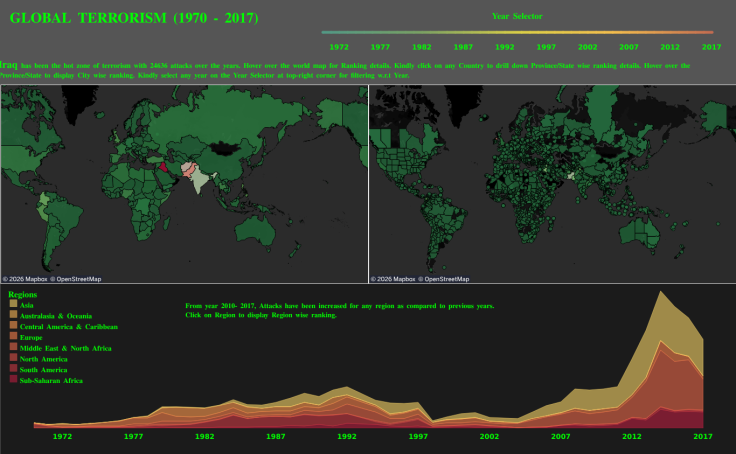736x454 pixels.
Task: Select Middle East & North Africa region label
Action: [x=66, y=348]
